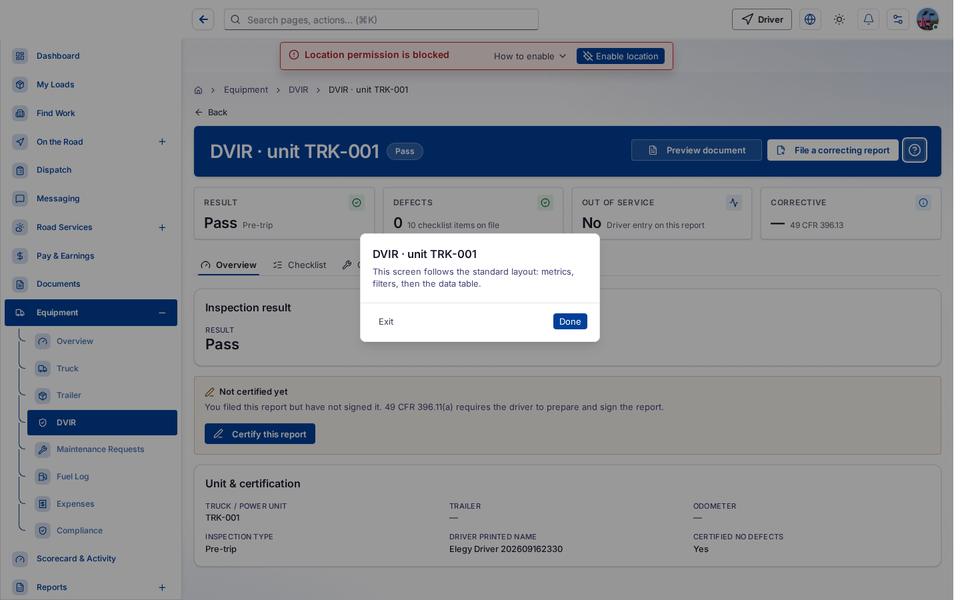Screen dimensions: 960x600
Task: Click Preview document
Action: pyautogui.click(x=697, y=150)
